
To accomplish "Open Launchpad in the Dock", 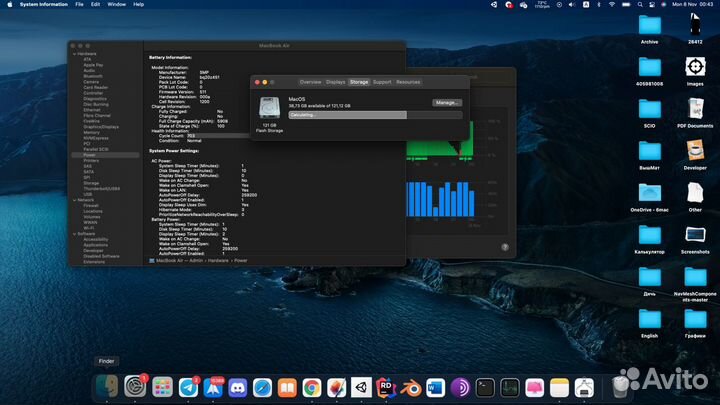I will [163, 388].
